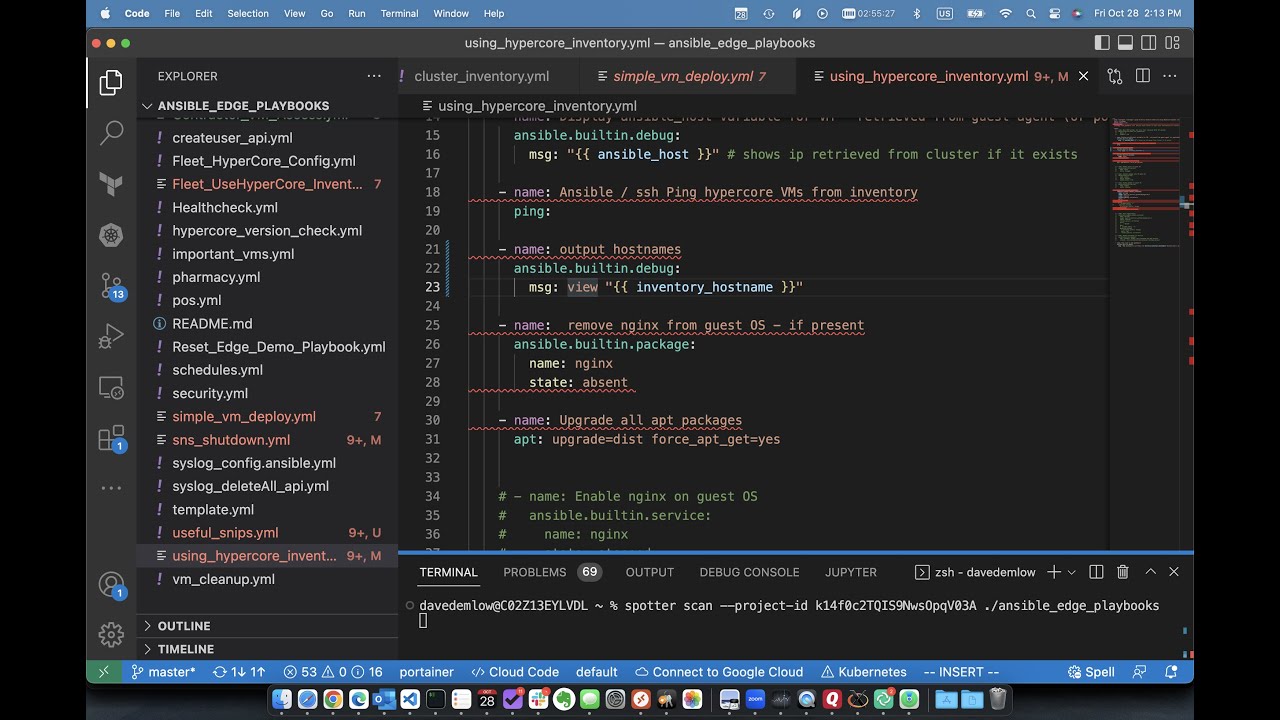The width and height of the screenshot is (1280, 720).
Task: Open notifications bell in status bar
Action: [1169, 672]
